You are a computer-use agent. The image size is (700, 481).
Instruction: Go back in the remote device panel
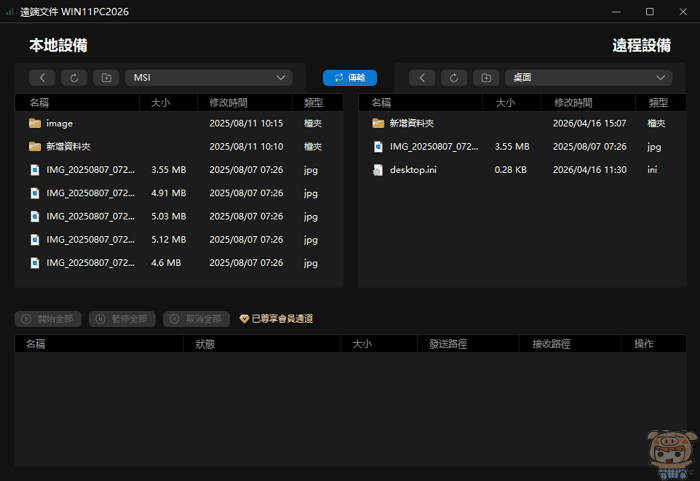click(423, 78)
